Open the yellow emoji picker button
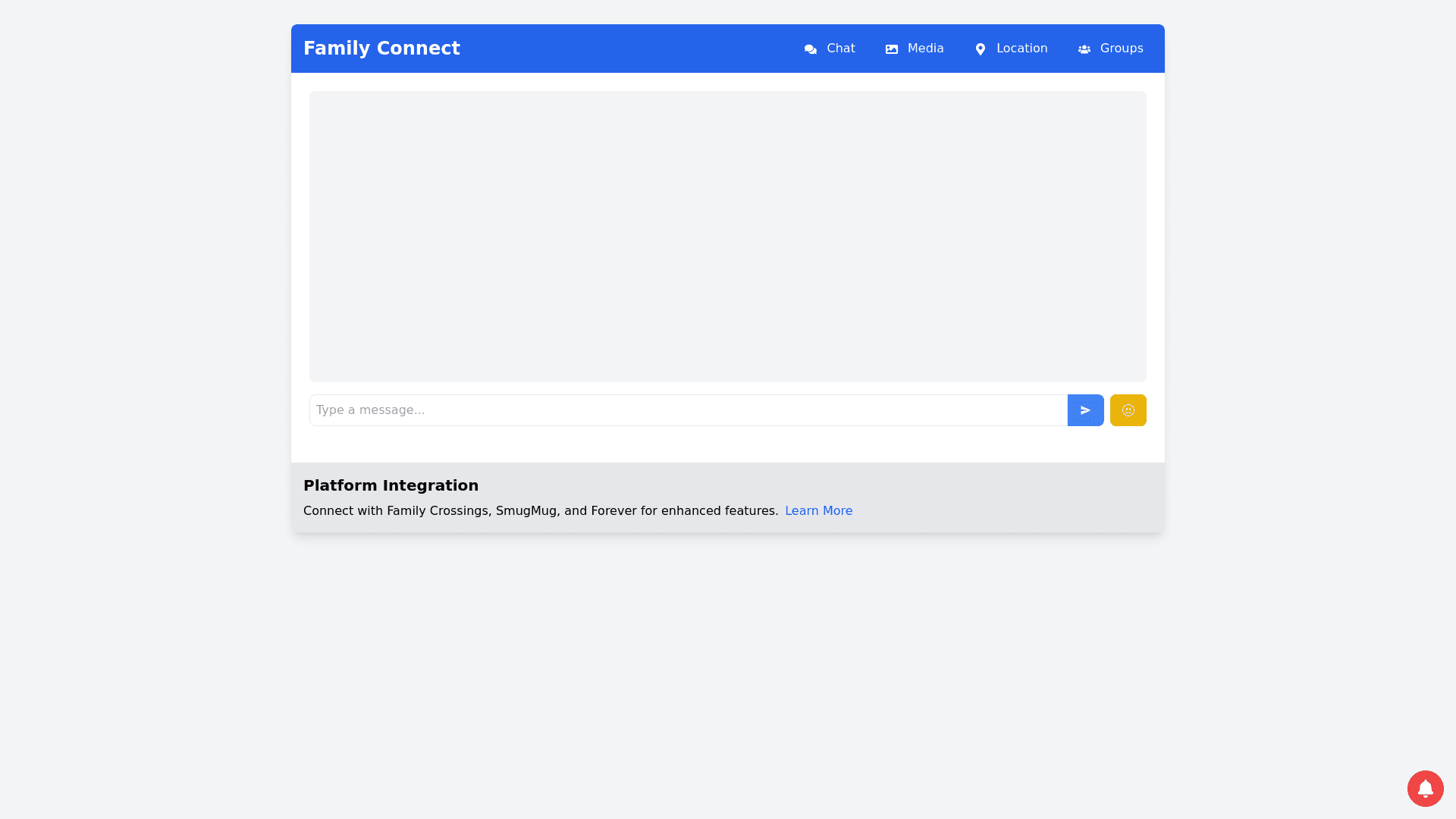The image size is (1456, 819). (x=1128, y=410)
